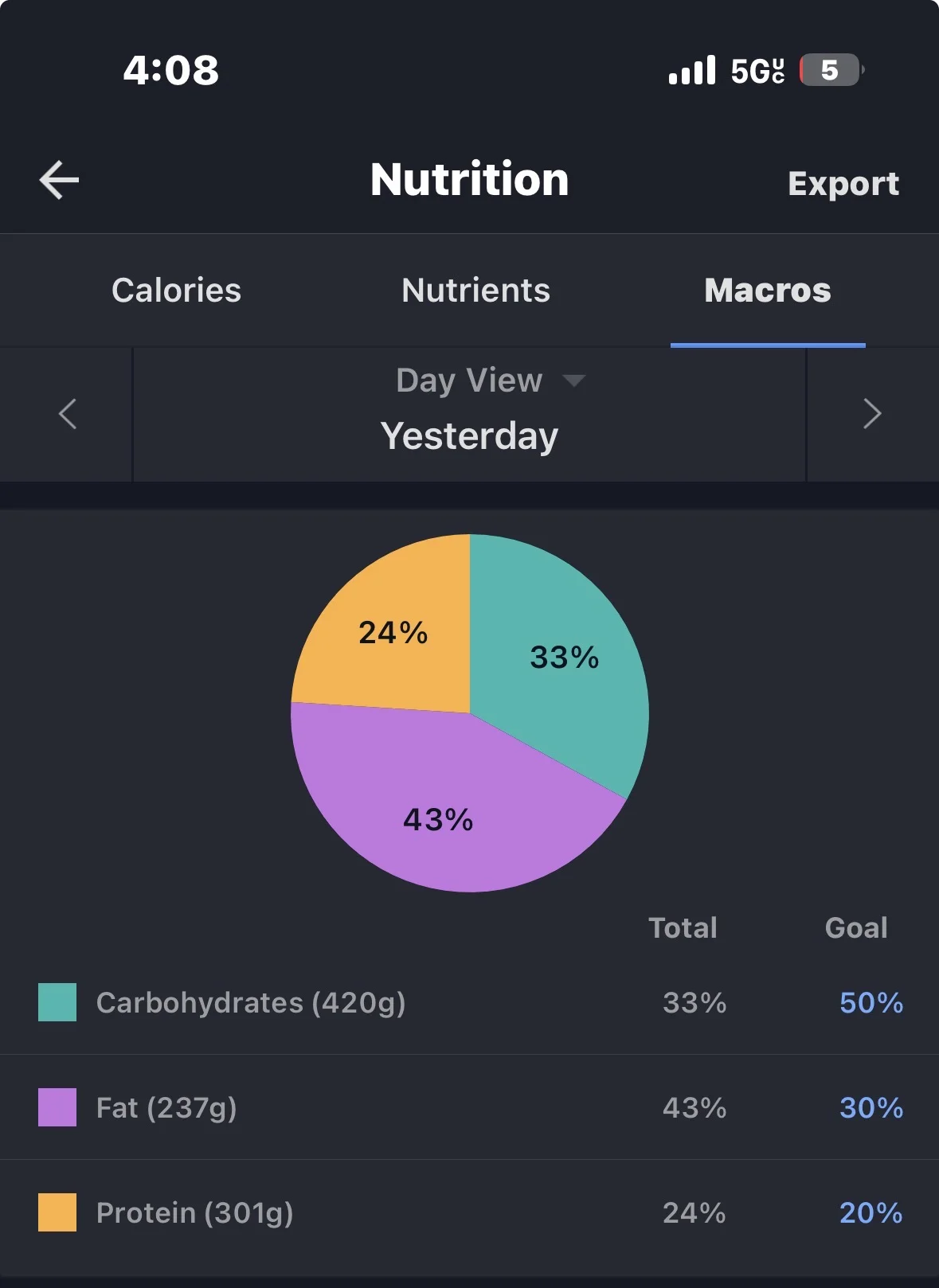Screen dimensions: 939x1288
Task: Tap the 5G network indicator
Action: pos(757,71)
